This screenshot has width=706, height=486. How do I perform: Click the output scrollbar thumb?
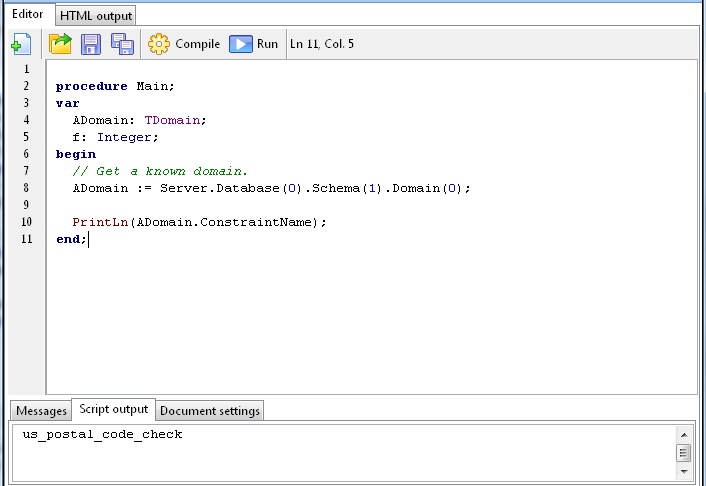click(x=684, y=453)
